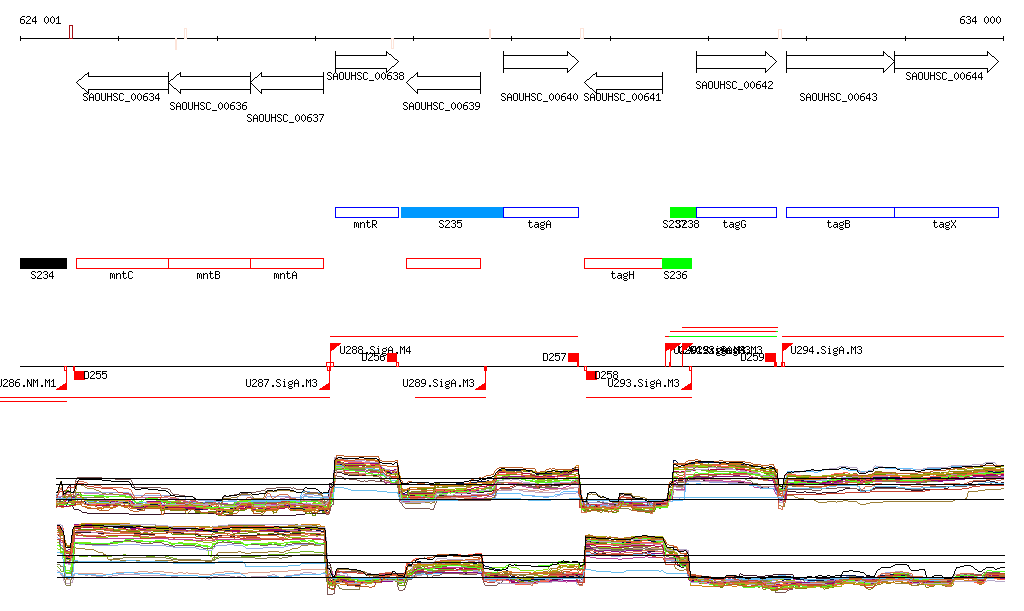
Task: Click the U293.SigA.M3 promoter flag
Action: pyautogui.click(x=686, y=385)
